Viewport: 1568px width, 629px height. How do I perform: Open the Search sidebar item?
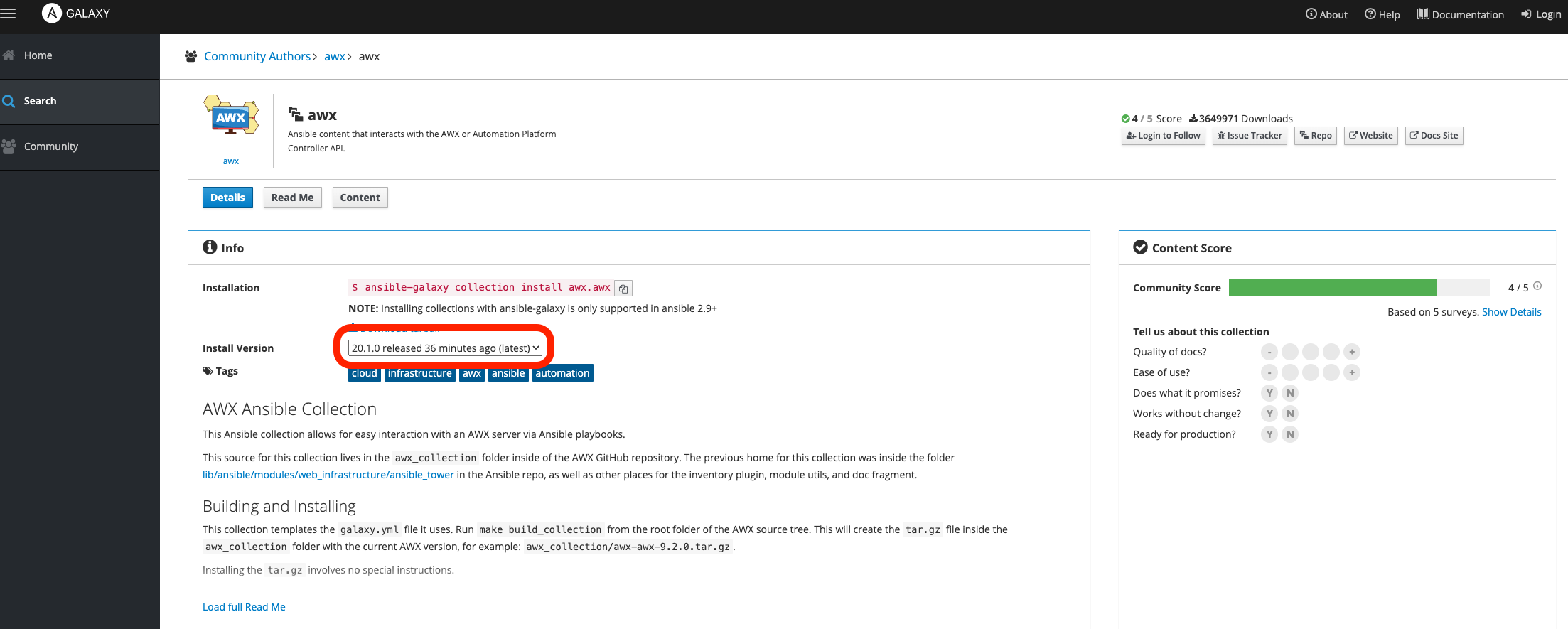point(40,101)
